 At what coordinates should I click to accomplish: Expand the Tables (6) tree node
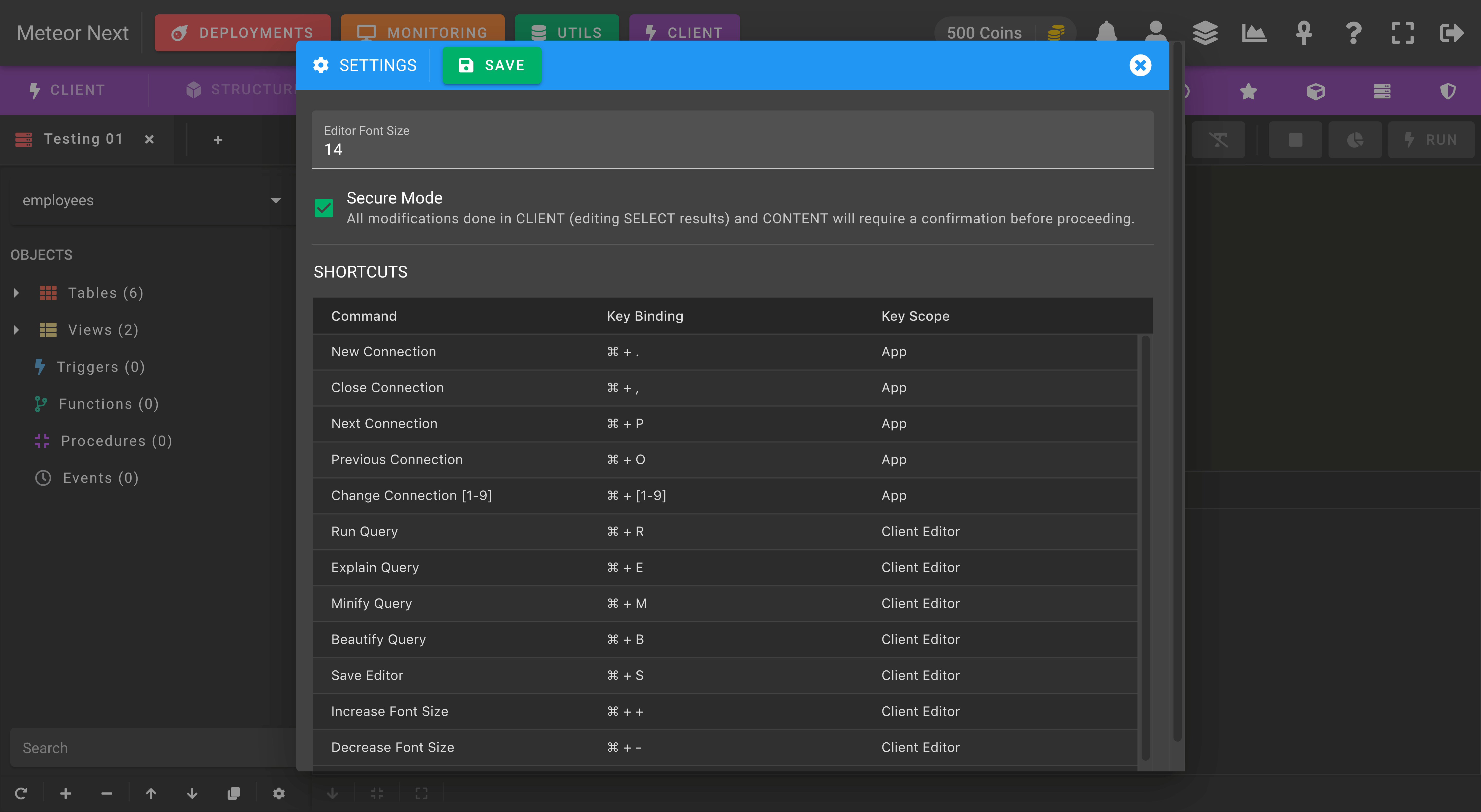(x=16, y=293)
